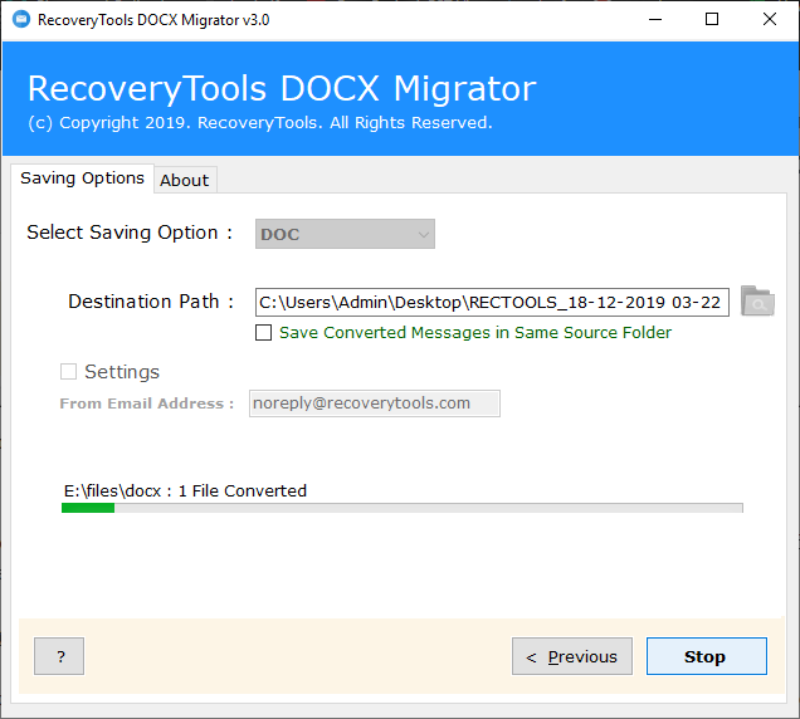Go back using the Previous button
The width and height of the screenshot is (800, 719).
click(572, 656)
